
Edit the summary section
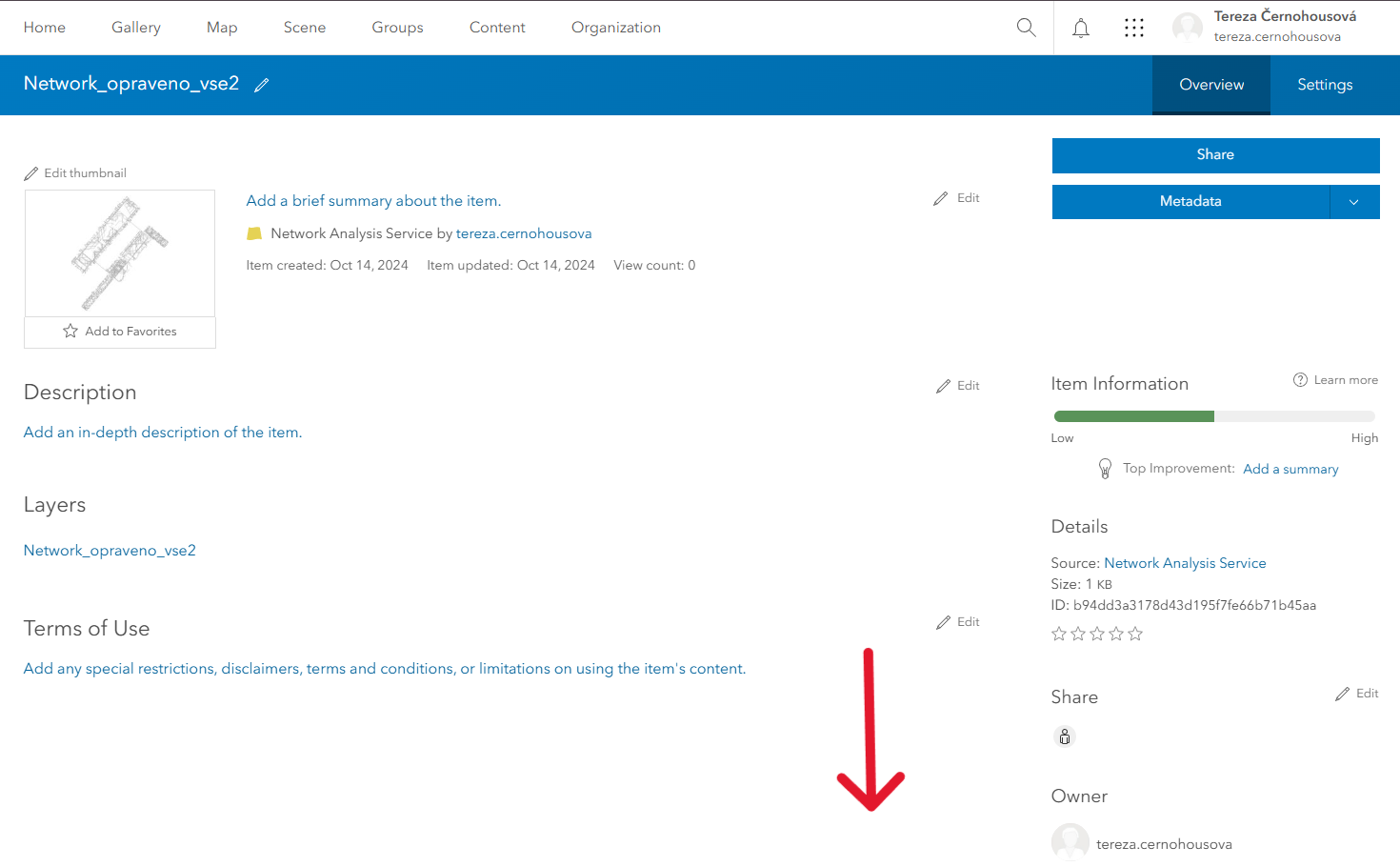click(957, 198)
